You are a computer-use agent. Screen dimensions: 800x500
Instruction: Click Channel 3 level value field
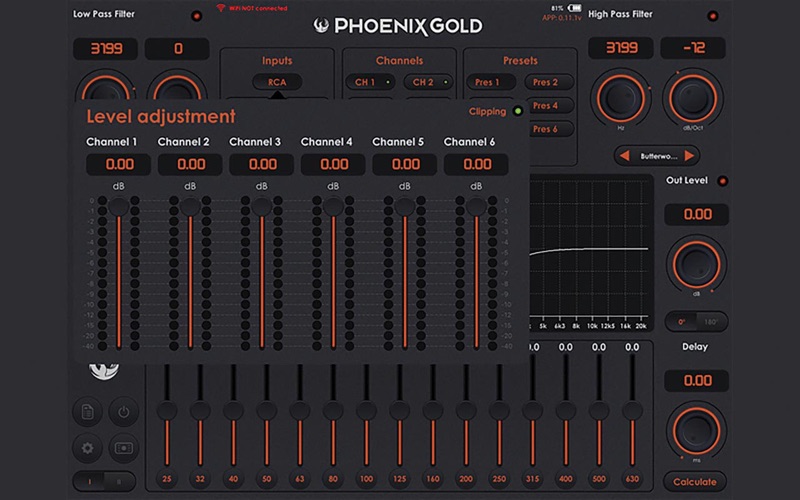tap(261, 164)
